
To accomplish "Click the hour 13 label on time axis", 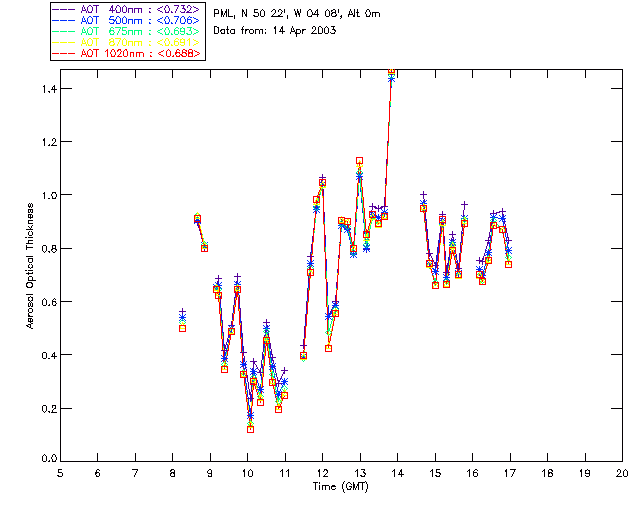I will click(360, 473).
